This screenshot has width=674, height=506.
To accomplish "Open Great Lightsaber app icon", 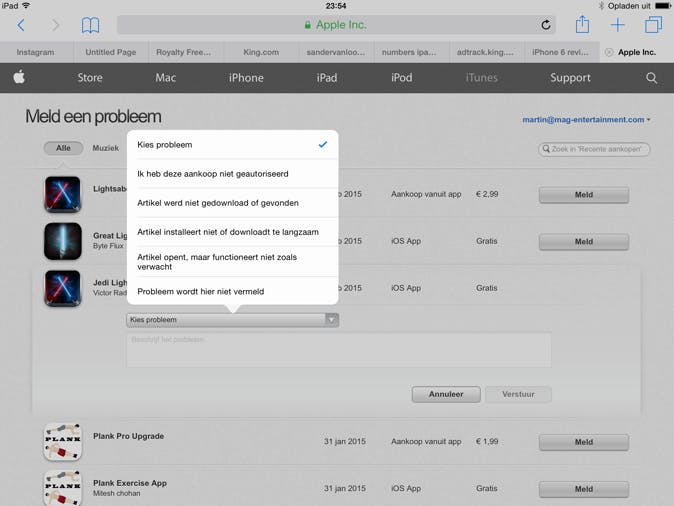I will coord(63,241).
